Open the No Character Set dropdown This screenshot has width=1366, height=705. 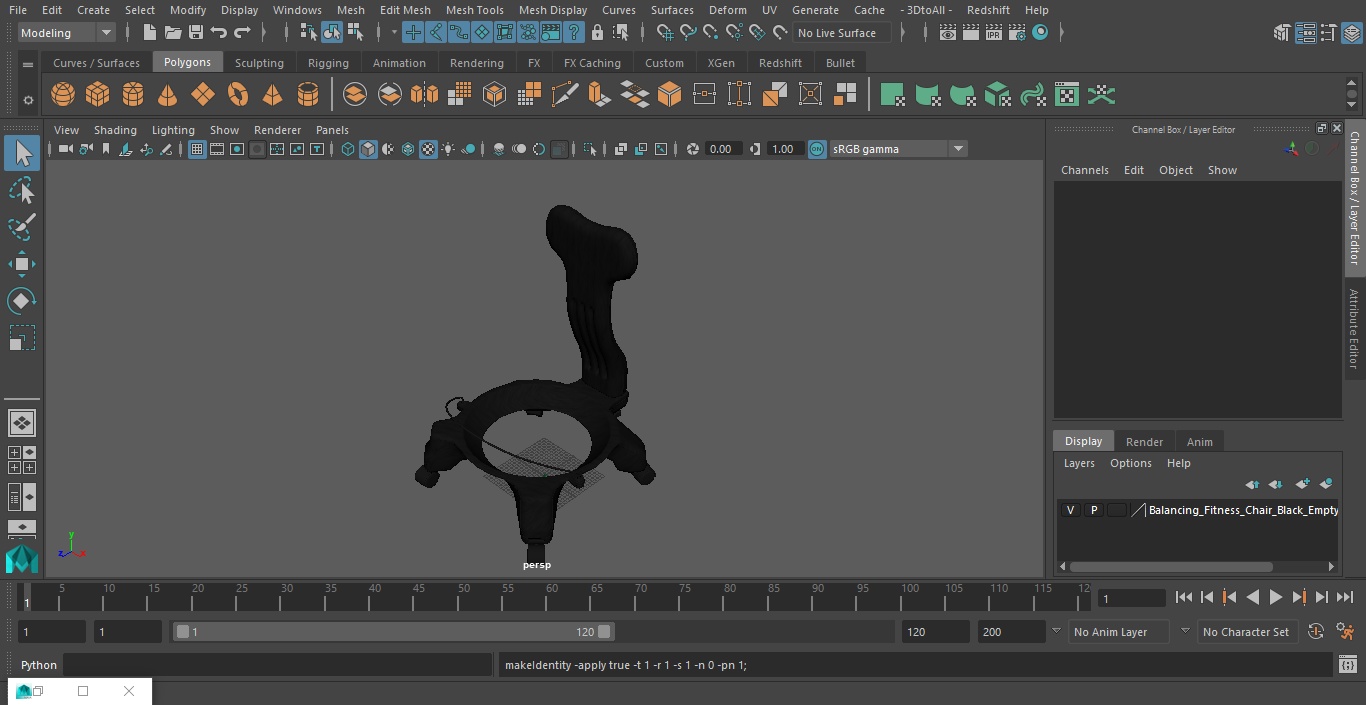tap(1246, 632)
